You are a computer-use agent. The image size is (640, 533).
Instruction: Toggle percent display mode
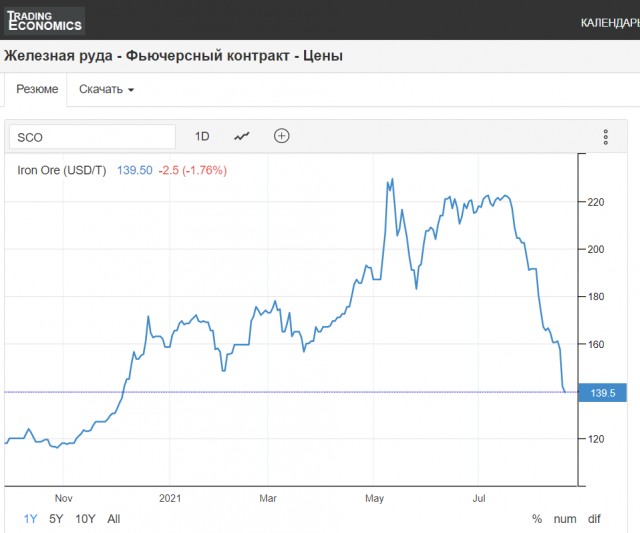coord(537,519)
